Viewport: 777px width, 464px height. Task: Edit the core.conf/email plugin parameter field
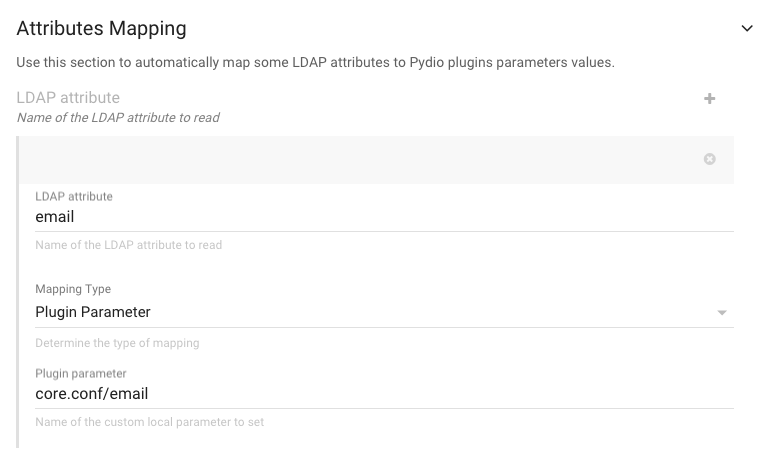click(x=384, y=394)
